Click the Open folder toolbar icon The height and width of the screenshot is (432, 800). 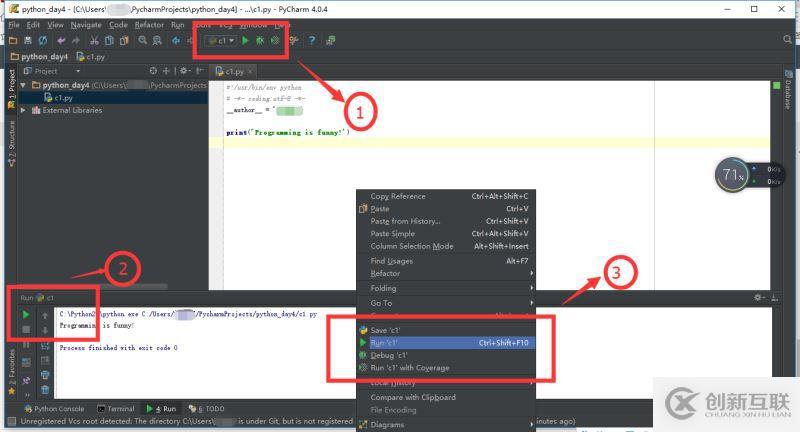click(13, 40)
